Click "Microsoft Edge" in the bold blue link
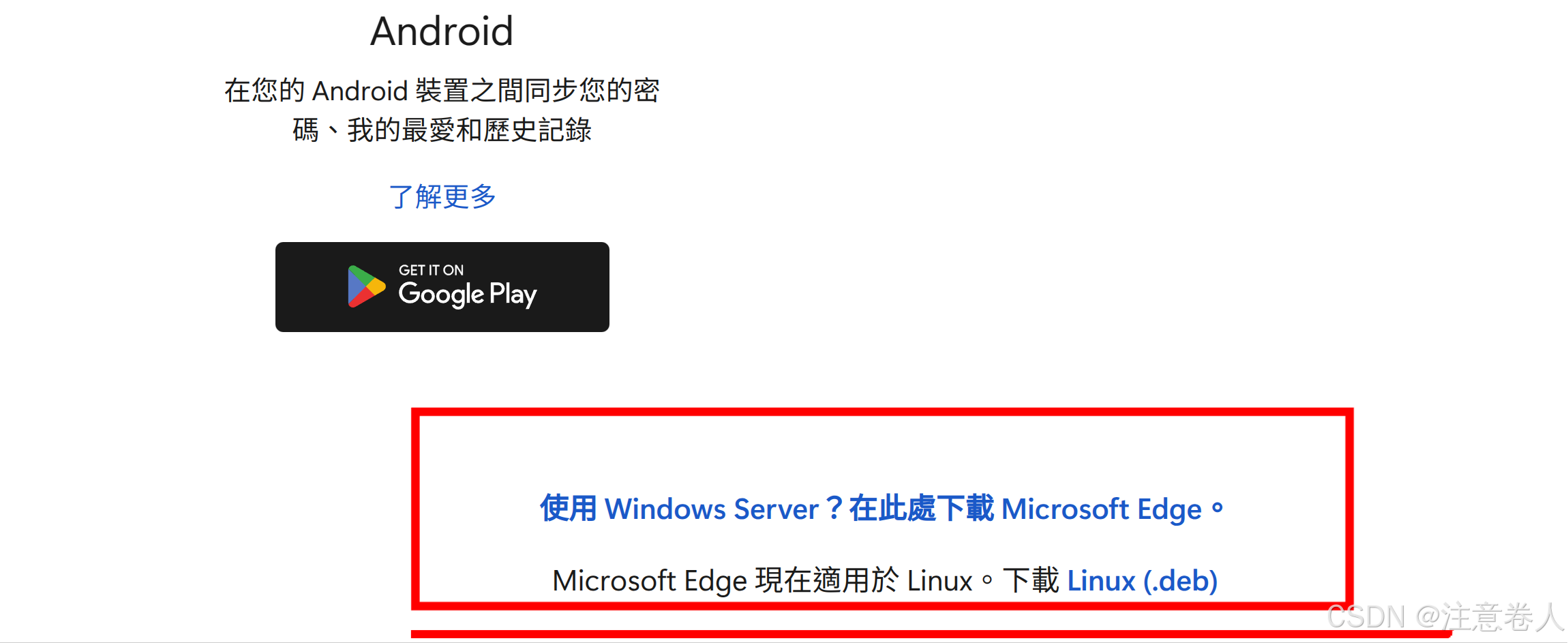The image size is (1568, 643). click(x=1100, y=509)
